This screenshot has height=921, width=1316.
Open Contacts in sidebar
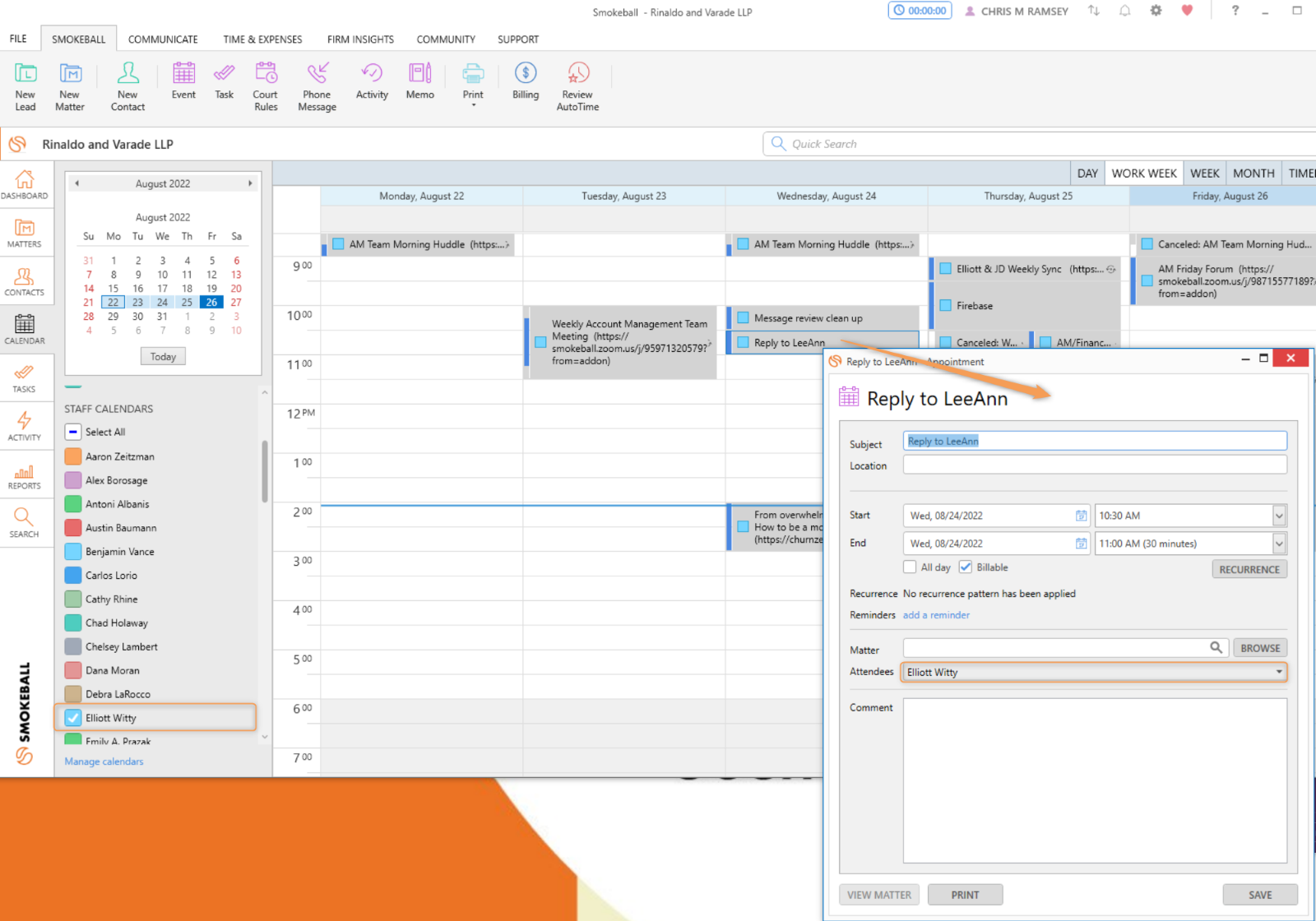(25, 282)
